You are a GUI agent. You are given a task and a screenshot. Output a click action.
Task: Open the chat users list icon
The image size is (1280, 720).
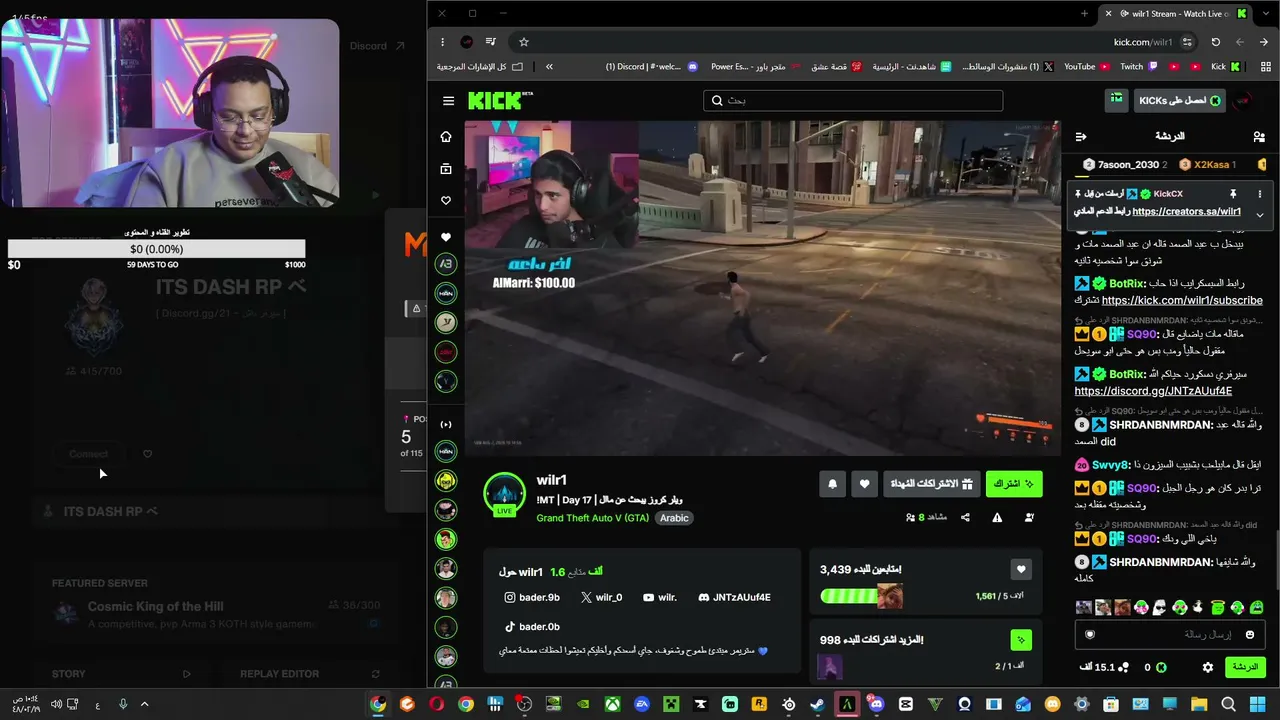pyautogui.click(x=1259, y=136)
